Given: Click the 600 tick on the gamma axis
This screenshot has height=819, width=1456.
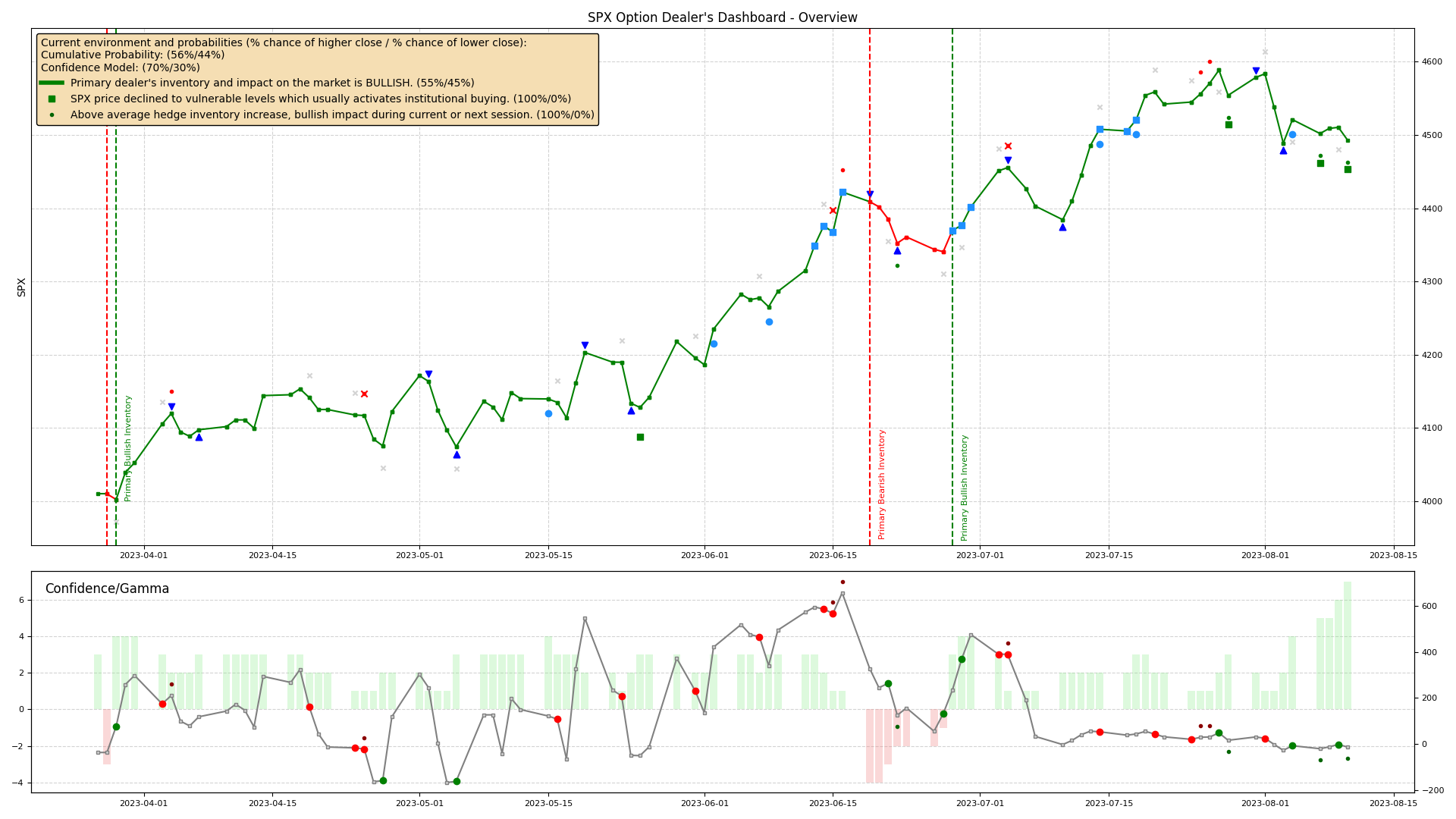Looking at the screenshot, I should (1429, 607).
